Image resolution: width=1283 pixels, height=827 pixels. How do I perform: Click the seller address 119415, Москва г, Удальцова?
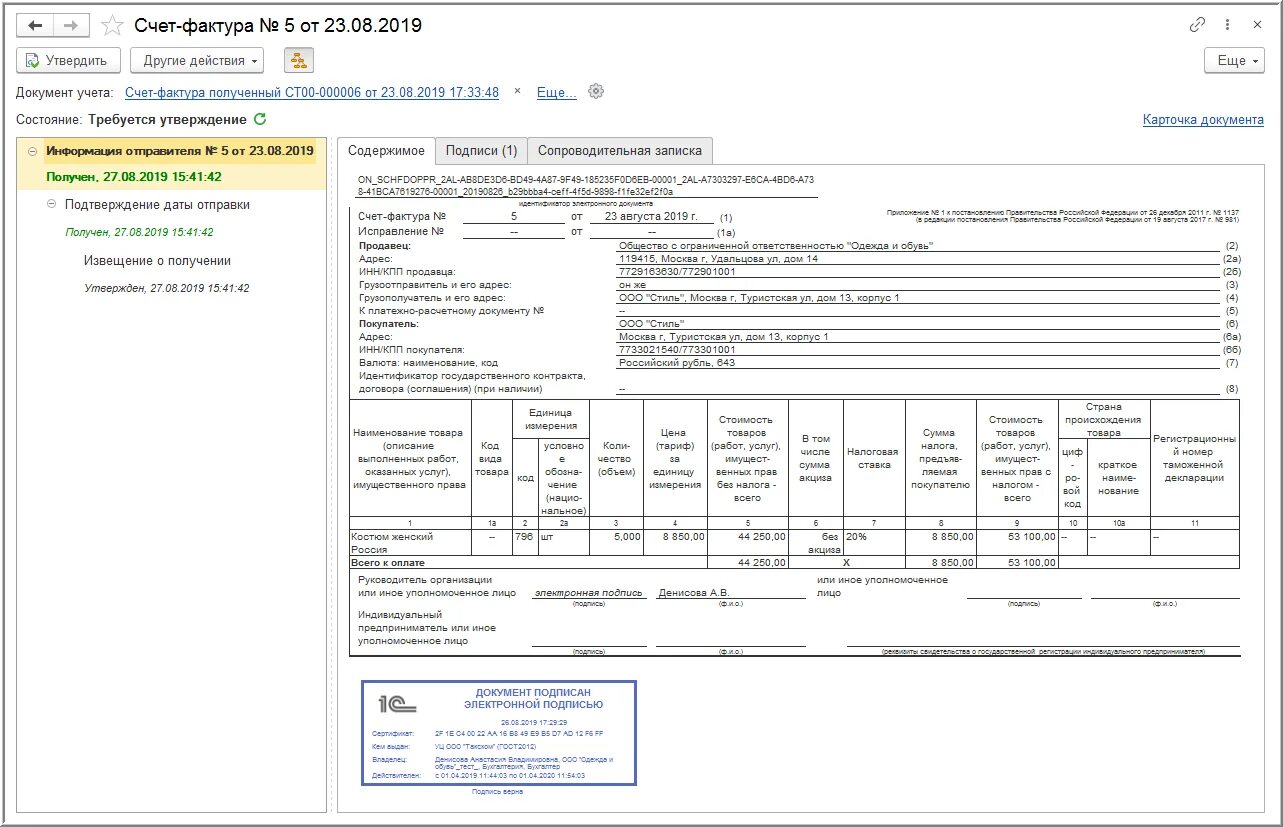(x=718, y=258)
